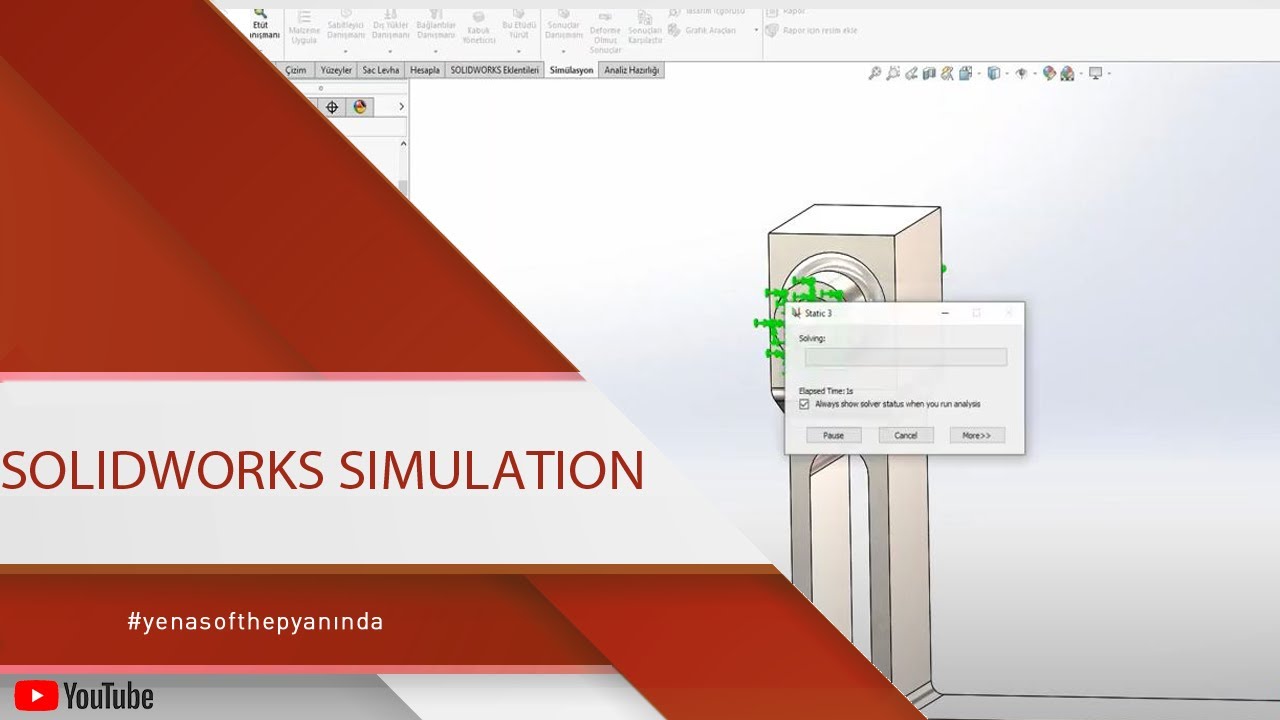Expand Bağlantılar Danışmanı dropdown arrow
Screen dimensions: 1280x720
435,51
